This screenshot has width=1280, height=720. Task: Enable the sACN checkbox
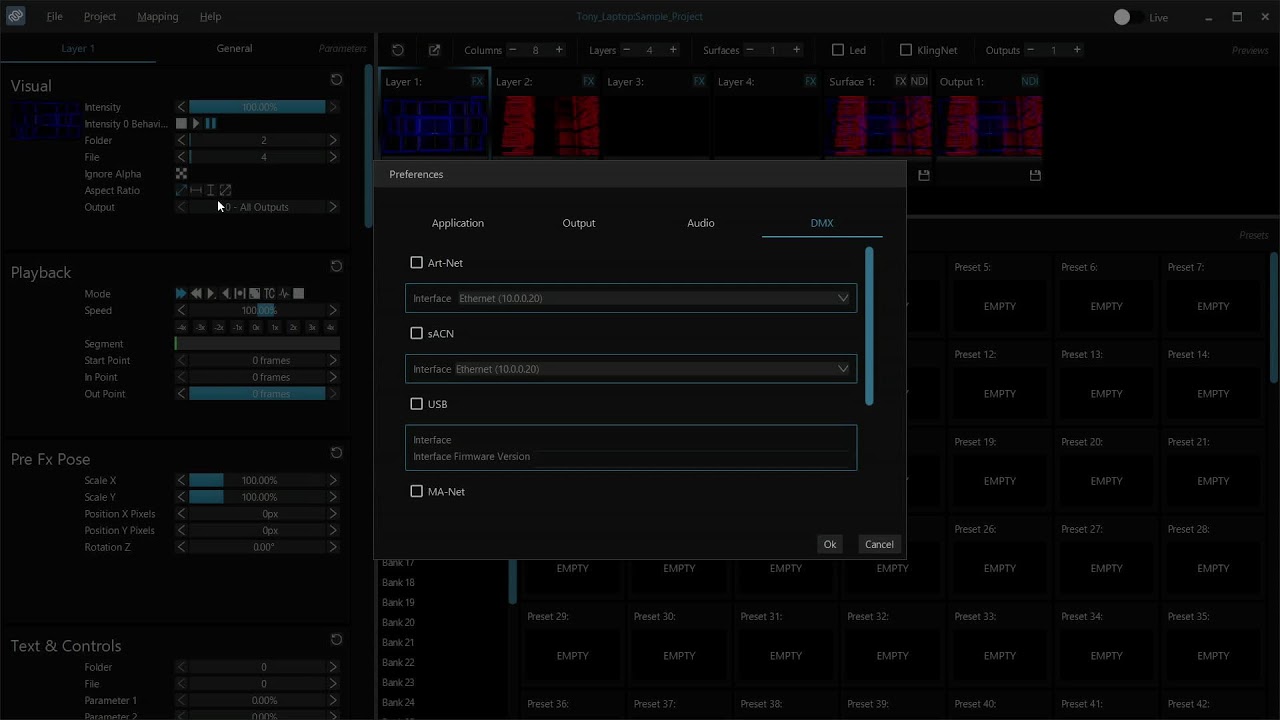click(417, 333)
